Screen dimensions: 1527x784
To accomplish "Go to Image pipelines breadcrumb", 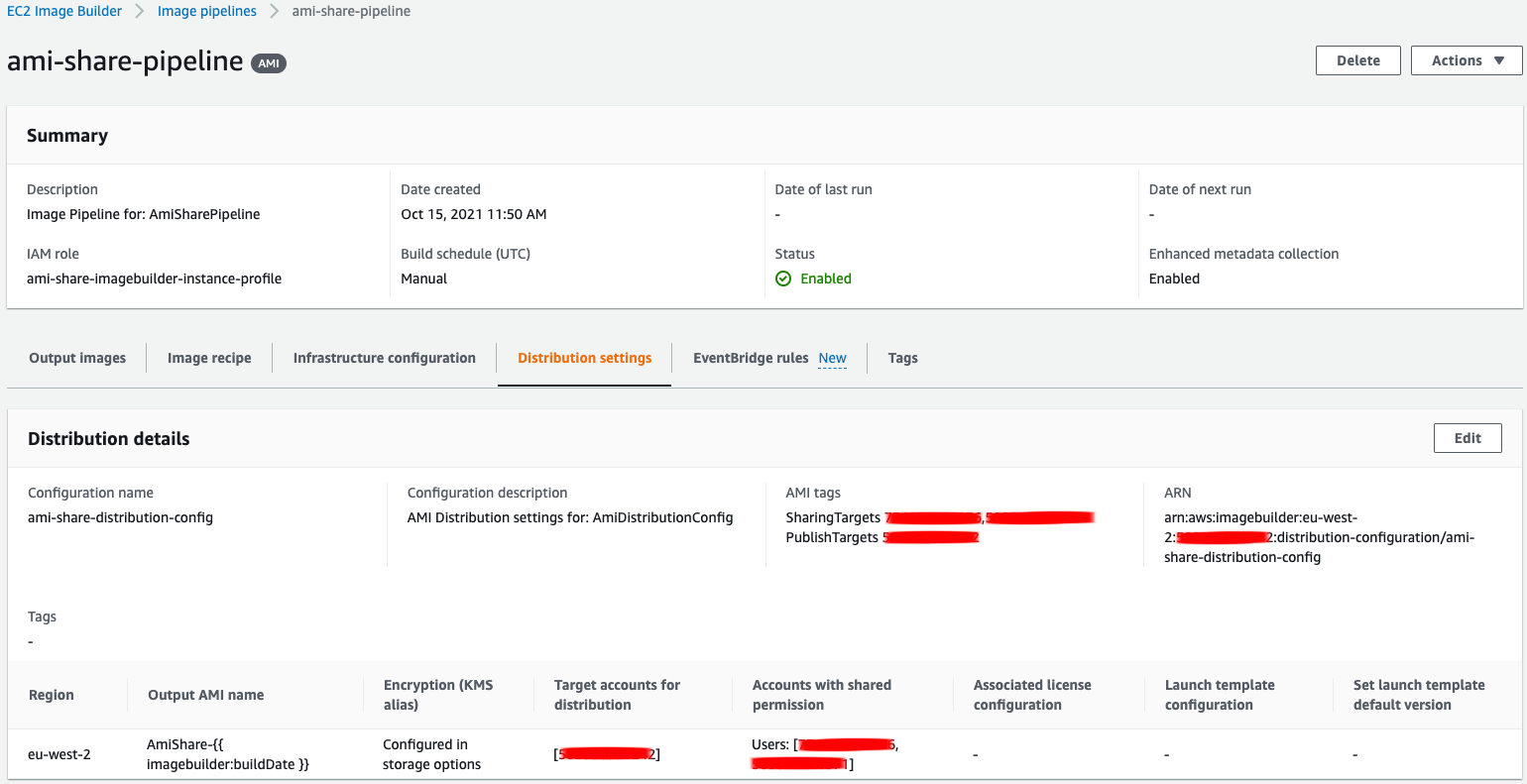I will [x=207, y=11].
